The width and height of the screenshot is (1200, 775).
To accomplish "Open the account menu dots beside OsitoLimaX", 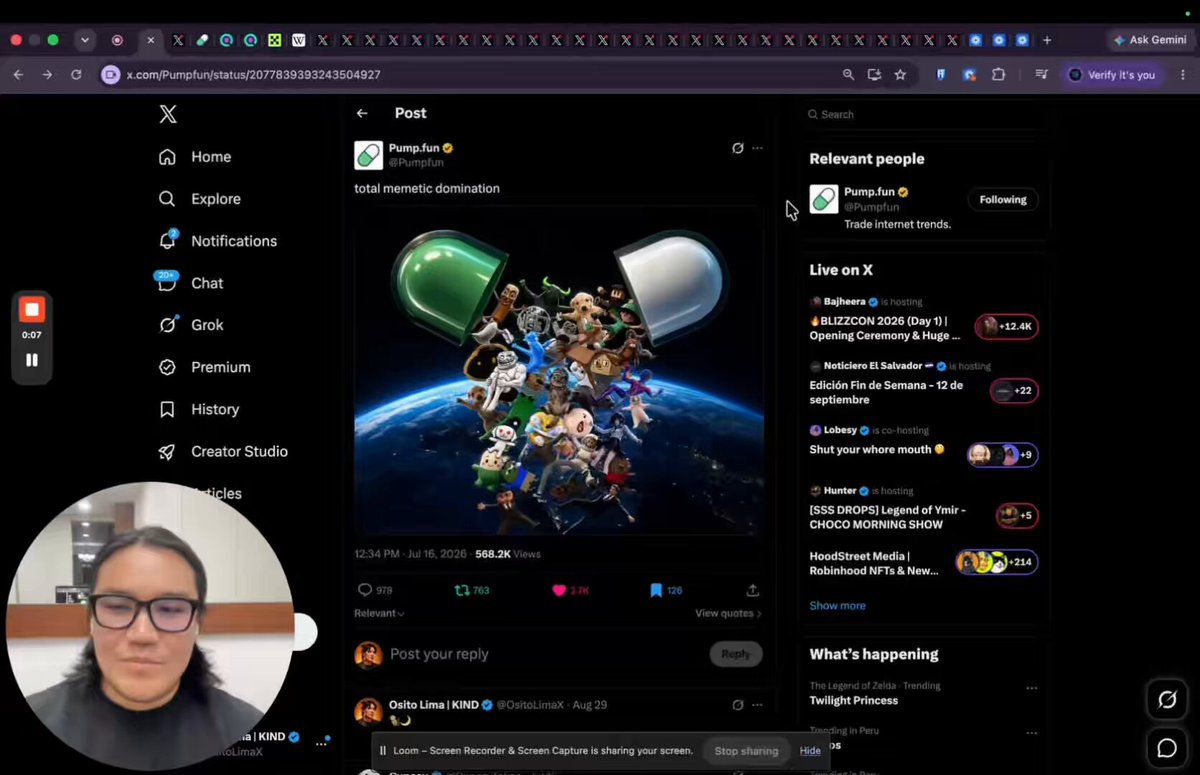I will coord(322,743).
